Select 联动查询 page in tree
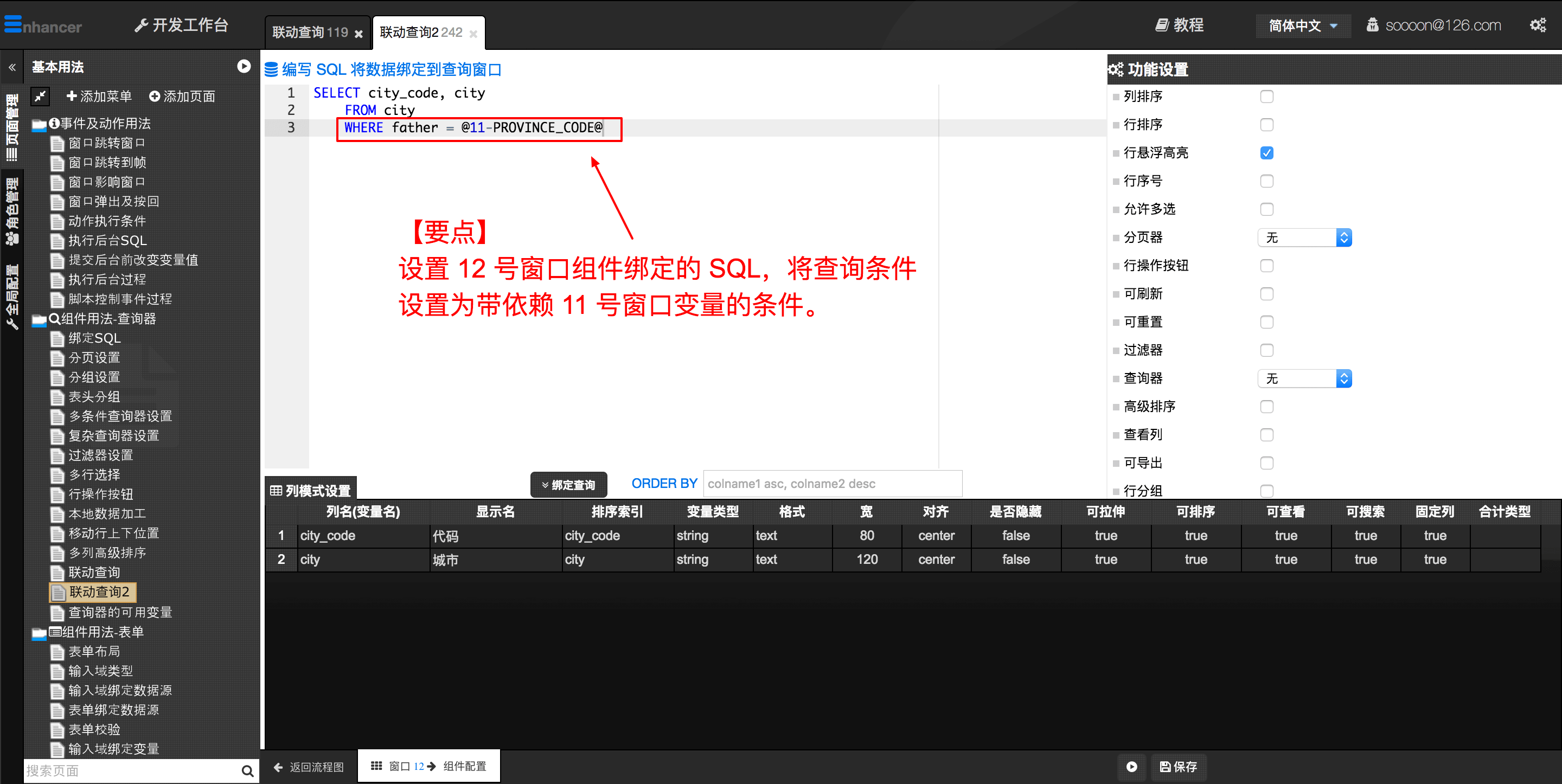1562x784 pixels. (94, 573)
